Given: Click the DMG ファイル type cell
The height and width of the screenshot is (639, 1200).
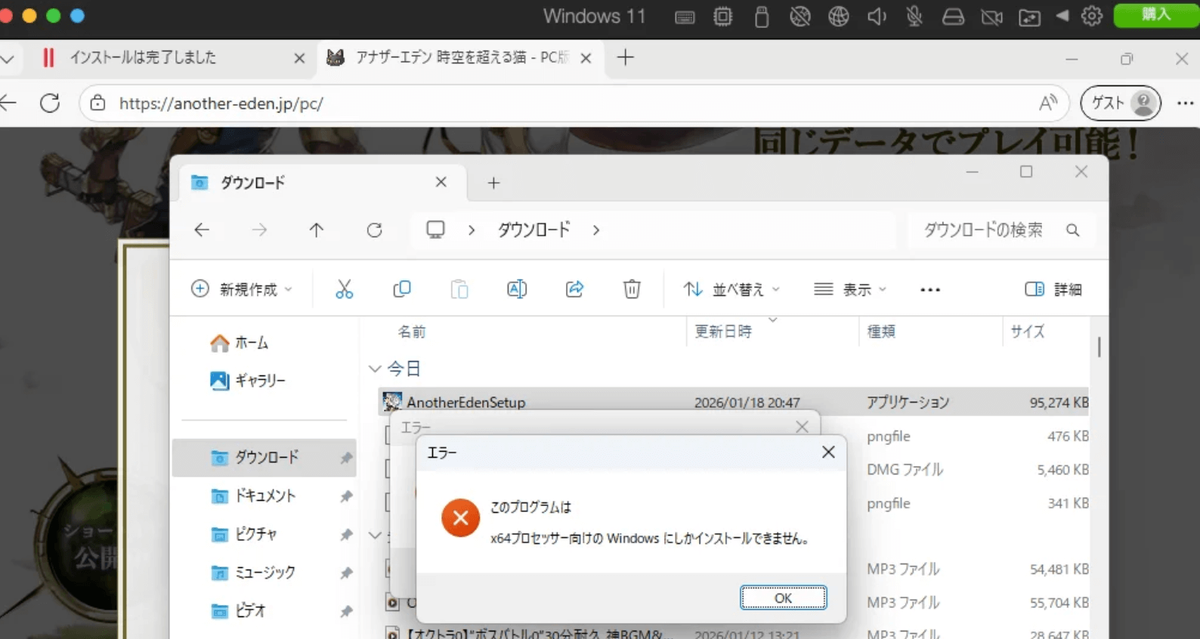Looking at the screenshot, I should pos(905,469).
